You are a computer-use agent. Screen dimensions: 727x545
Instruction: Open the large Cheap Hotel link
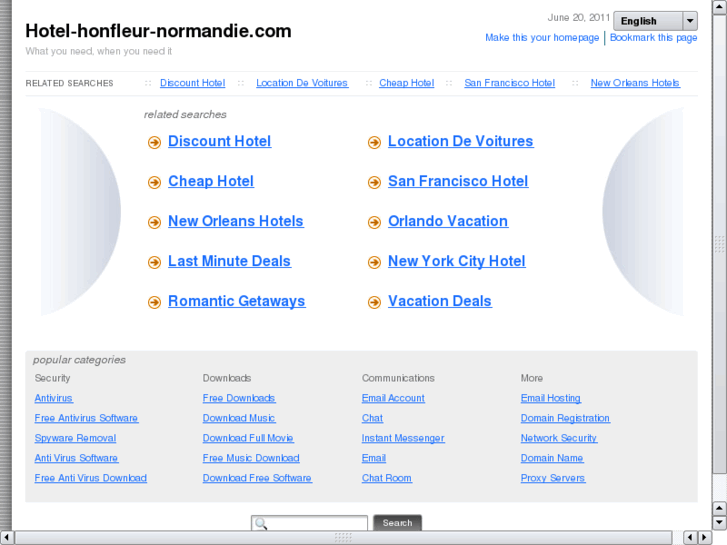tap(211, 181)
